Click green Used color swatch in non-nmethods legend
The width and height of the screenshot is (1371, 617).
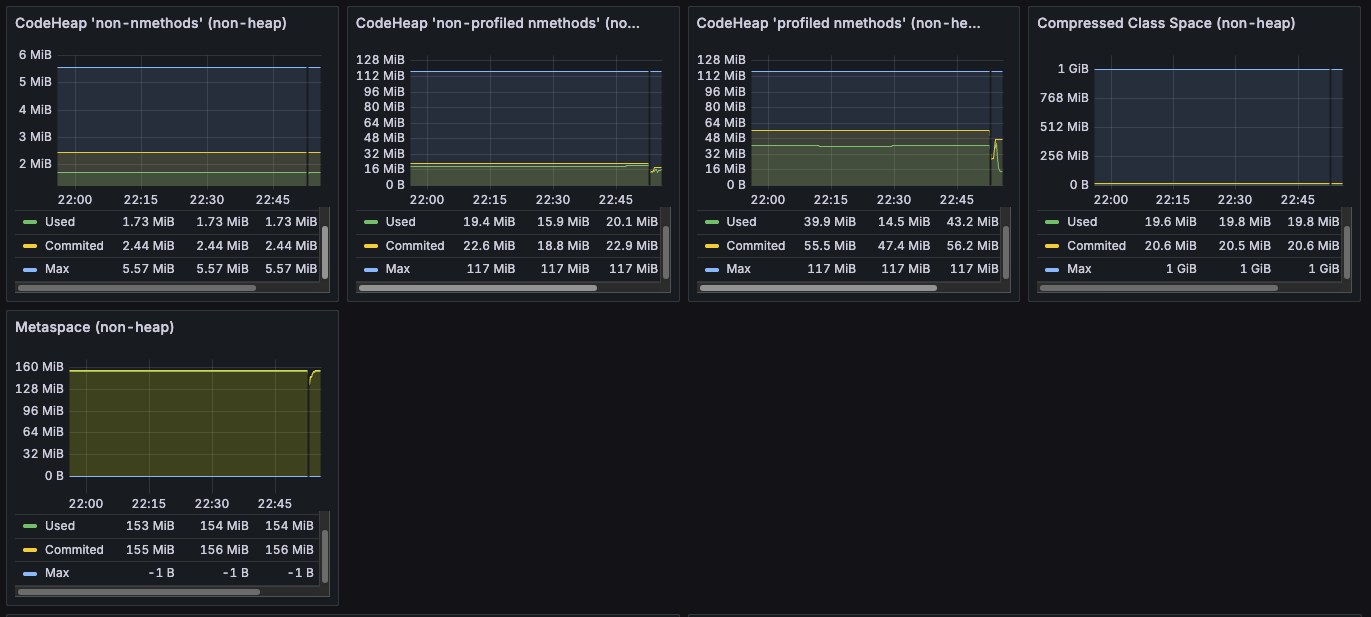[x=30, y=222]
